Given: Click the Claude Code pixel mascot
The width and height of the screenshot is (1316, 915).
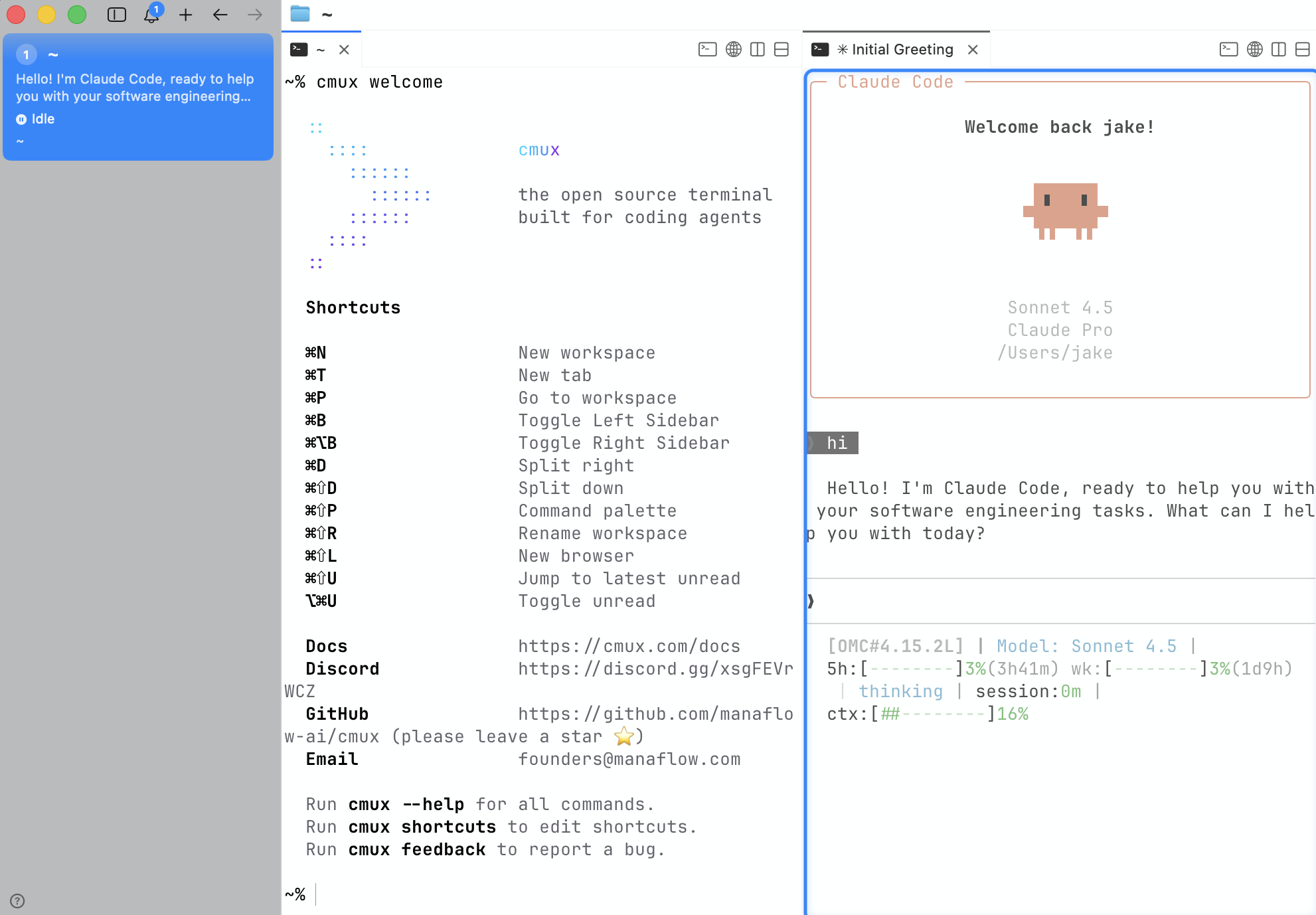Looking at the screenshot, I should (x=1065, y=211).
